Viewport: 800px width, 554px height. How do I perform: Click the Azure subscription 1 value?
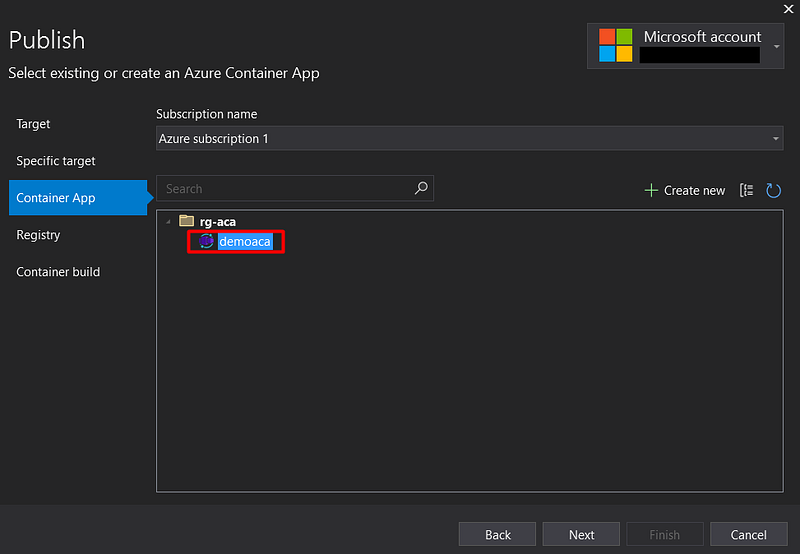coord(213,139)
